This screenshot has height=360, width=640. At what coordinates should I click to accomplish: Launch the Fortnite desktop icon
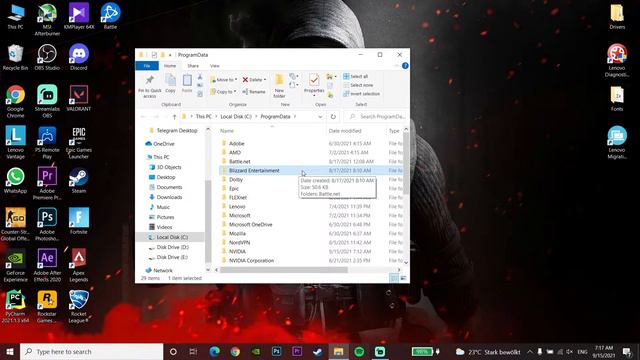pyautogui.click(x=79, y=221)
